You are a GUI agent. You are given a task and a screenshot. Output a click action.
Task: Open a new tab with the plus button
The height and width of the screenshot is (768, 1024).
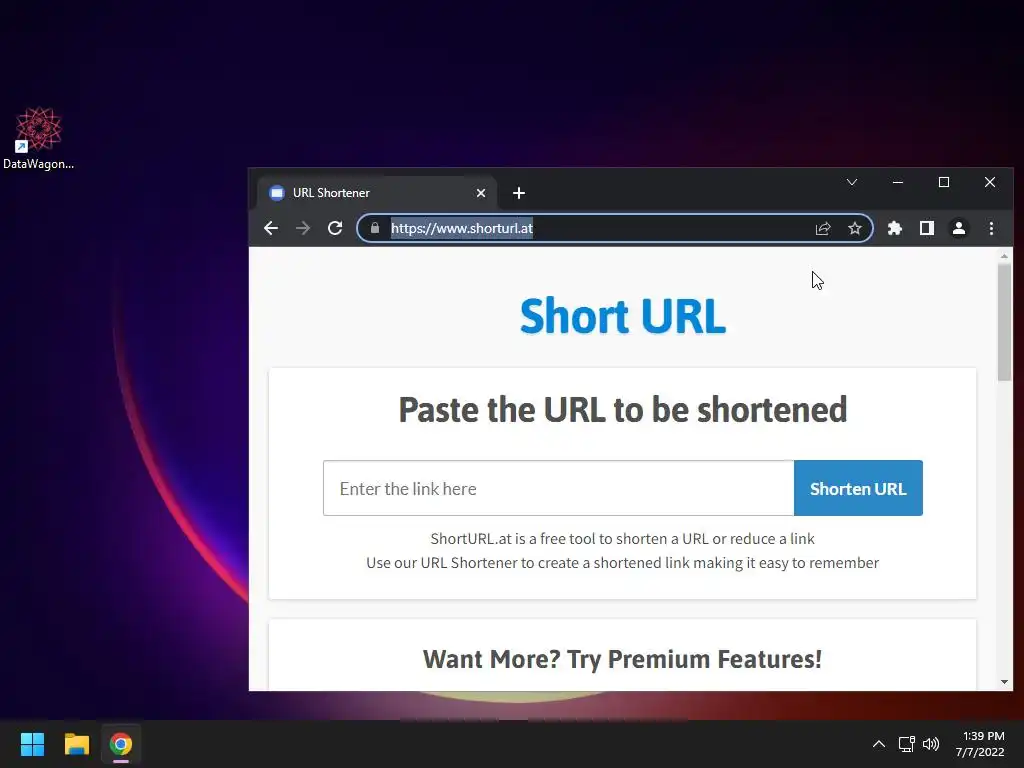click(x=519, y=193)
